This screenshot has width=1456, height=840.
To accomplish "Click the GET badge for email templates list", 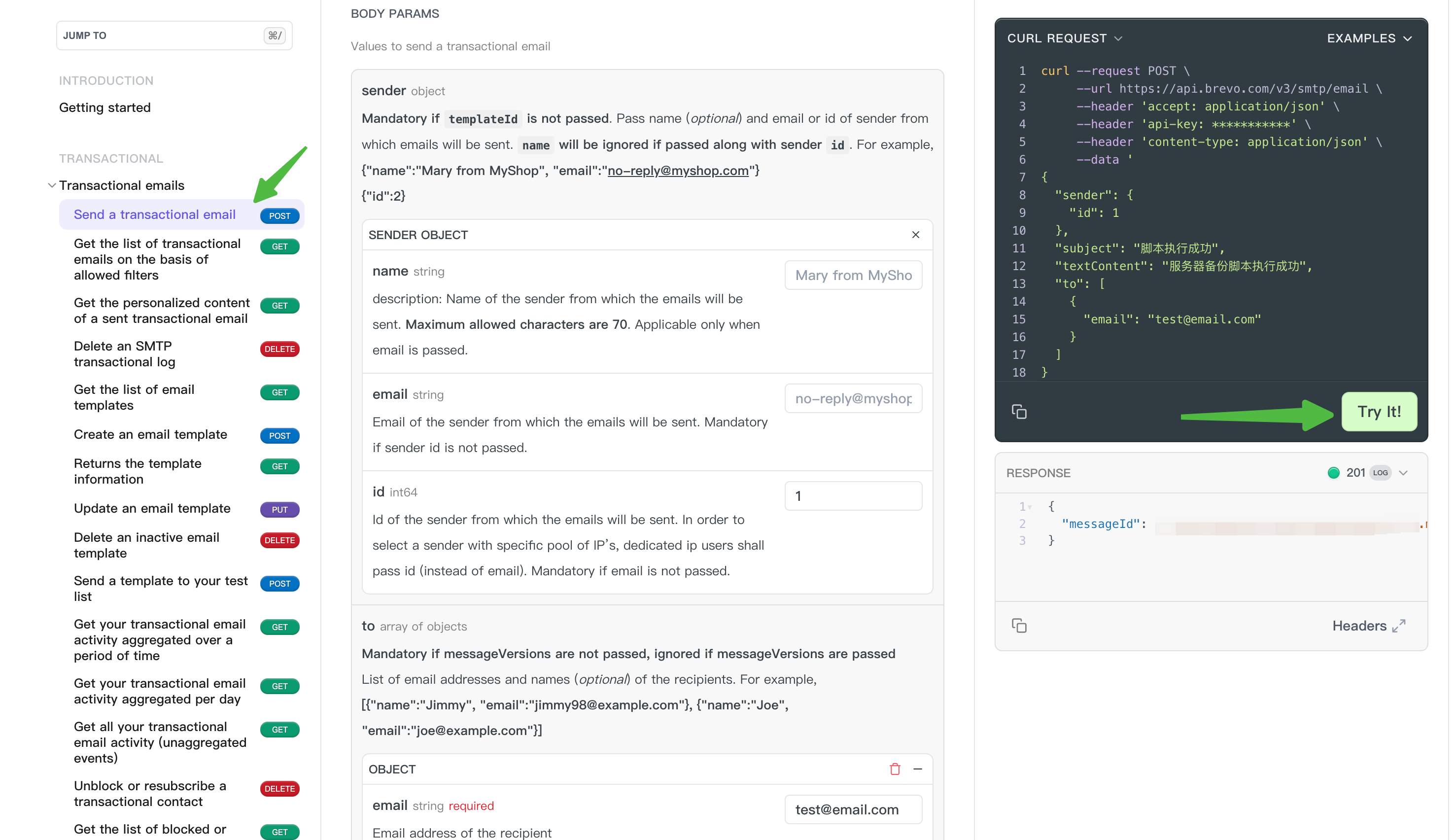I will point(279,392).
